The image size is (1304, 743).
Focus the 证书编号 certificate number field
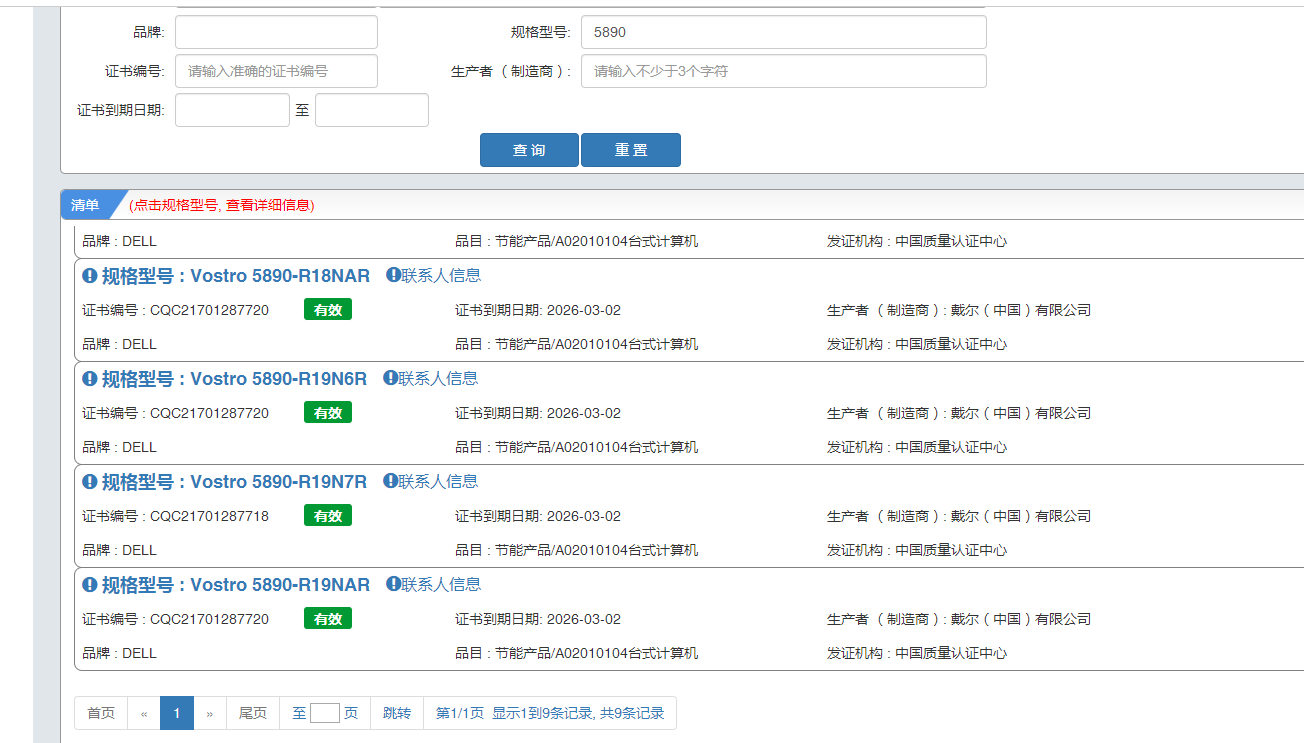click(x=277, y=71)
